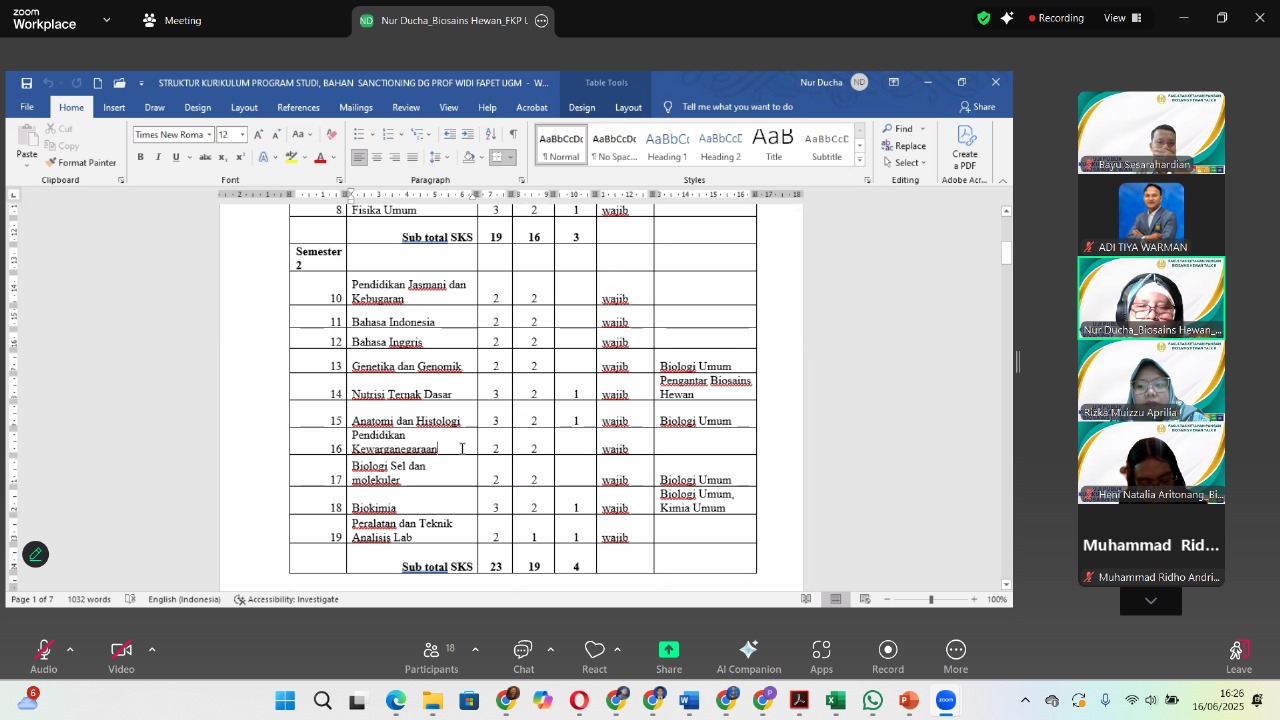Open the font size dropdown

click(x=242, y=135)
